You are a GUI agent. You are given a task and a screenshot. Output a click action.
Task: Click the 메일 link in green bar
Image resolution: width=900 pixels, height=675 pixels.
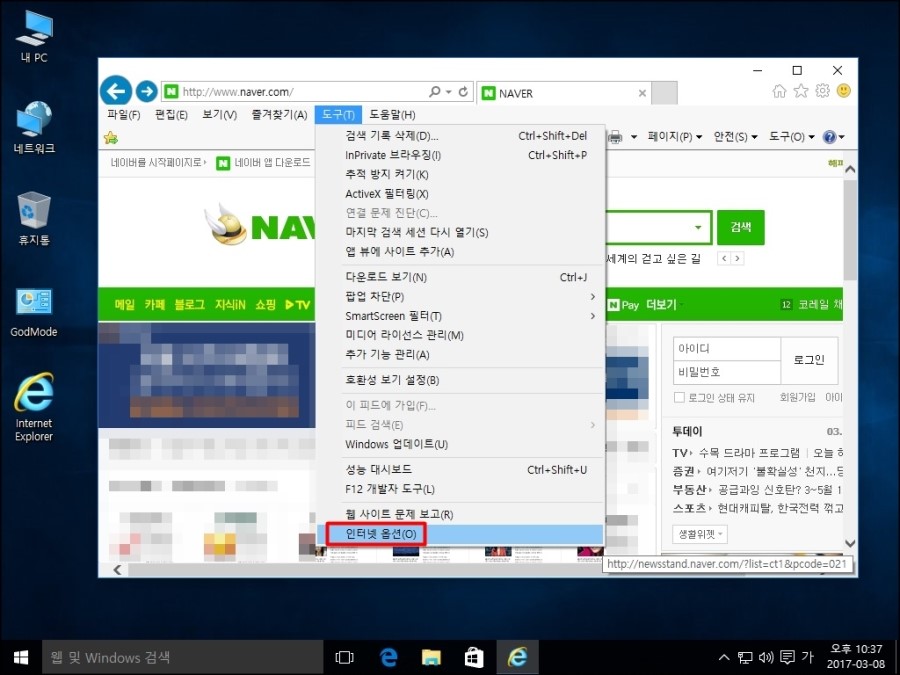point(125,304)
